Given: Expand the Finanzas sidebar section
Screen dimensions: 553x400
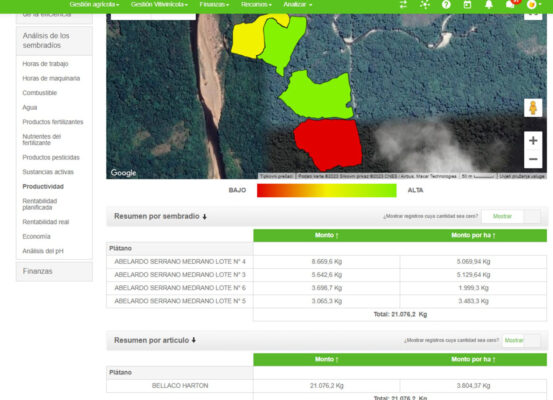Looking at the screenshot, I should click(x=54, y=271).
